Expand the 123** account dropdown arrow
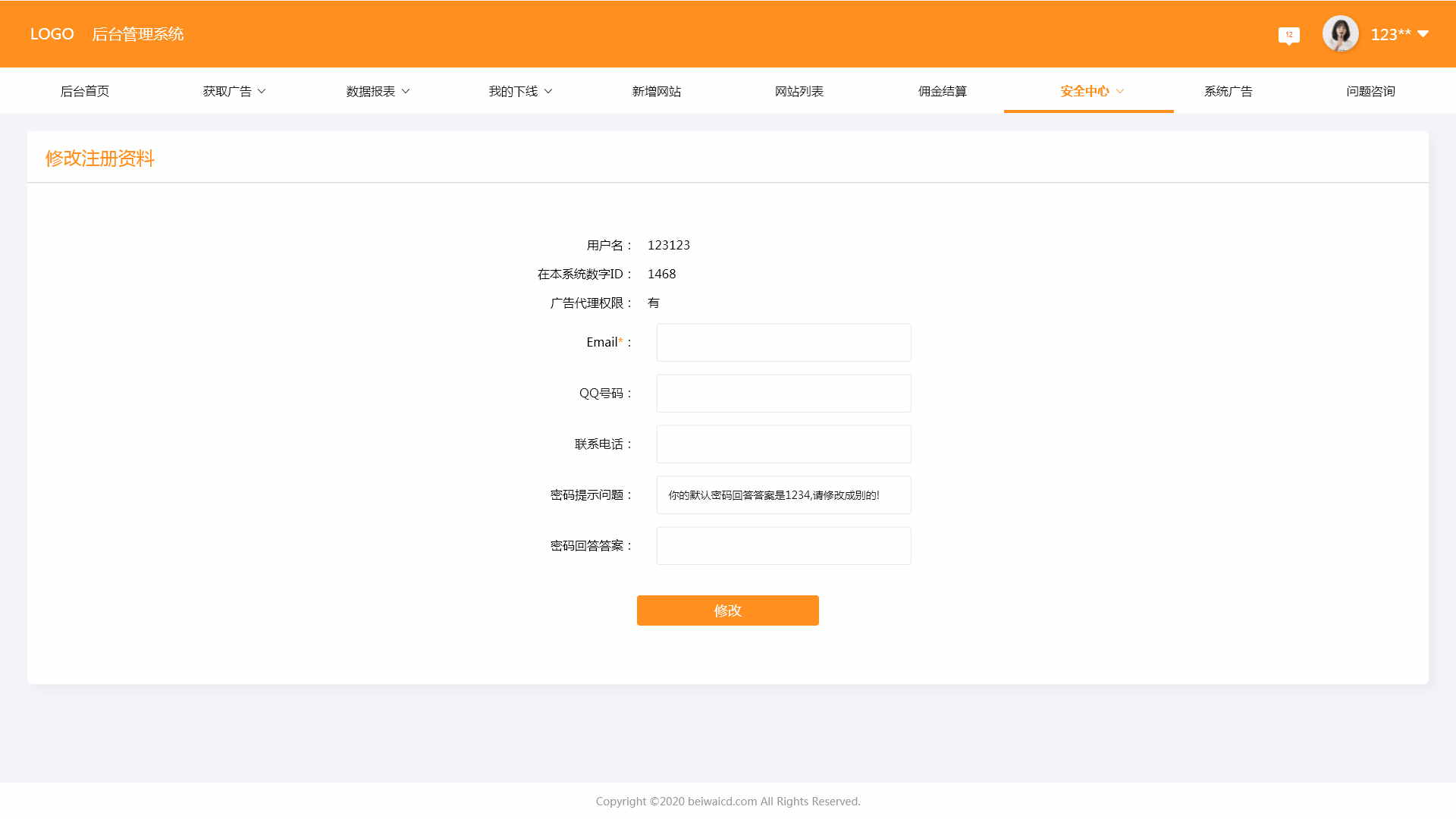 pos(1423,34)
